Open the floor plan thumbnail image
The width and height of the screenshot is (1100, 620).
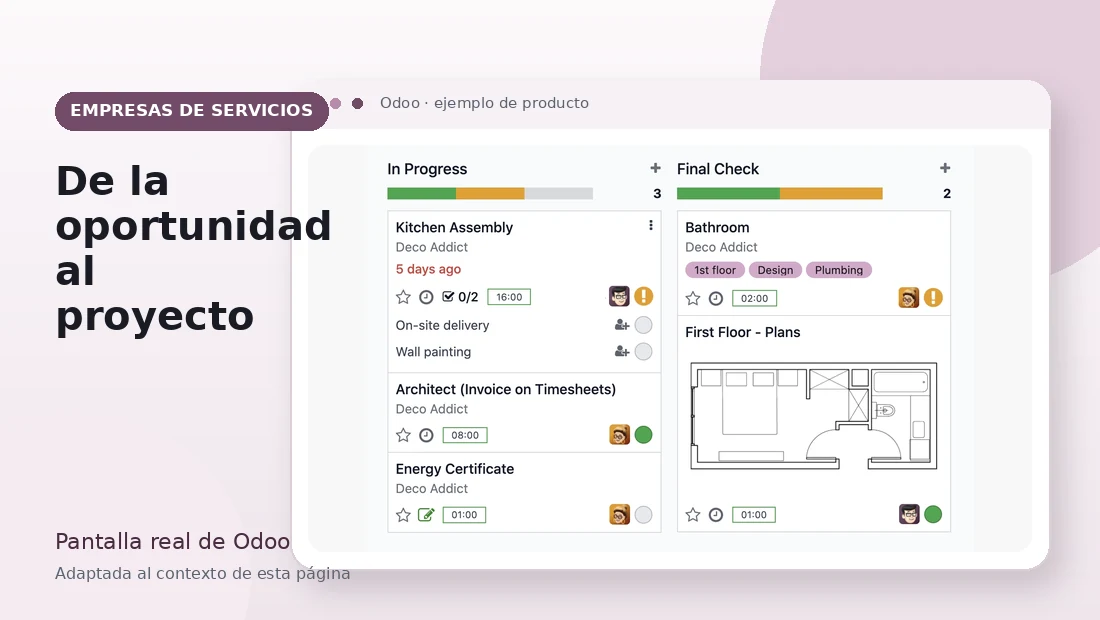pos(814,416)
